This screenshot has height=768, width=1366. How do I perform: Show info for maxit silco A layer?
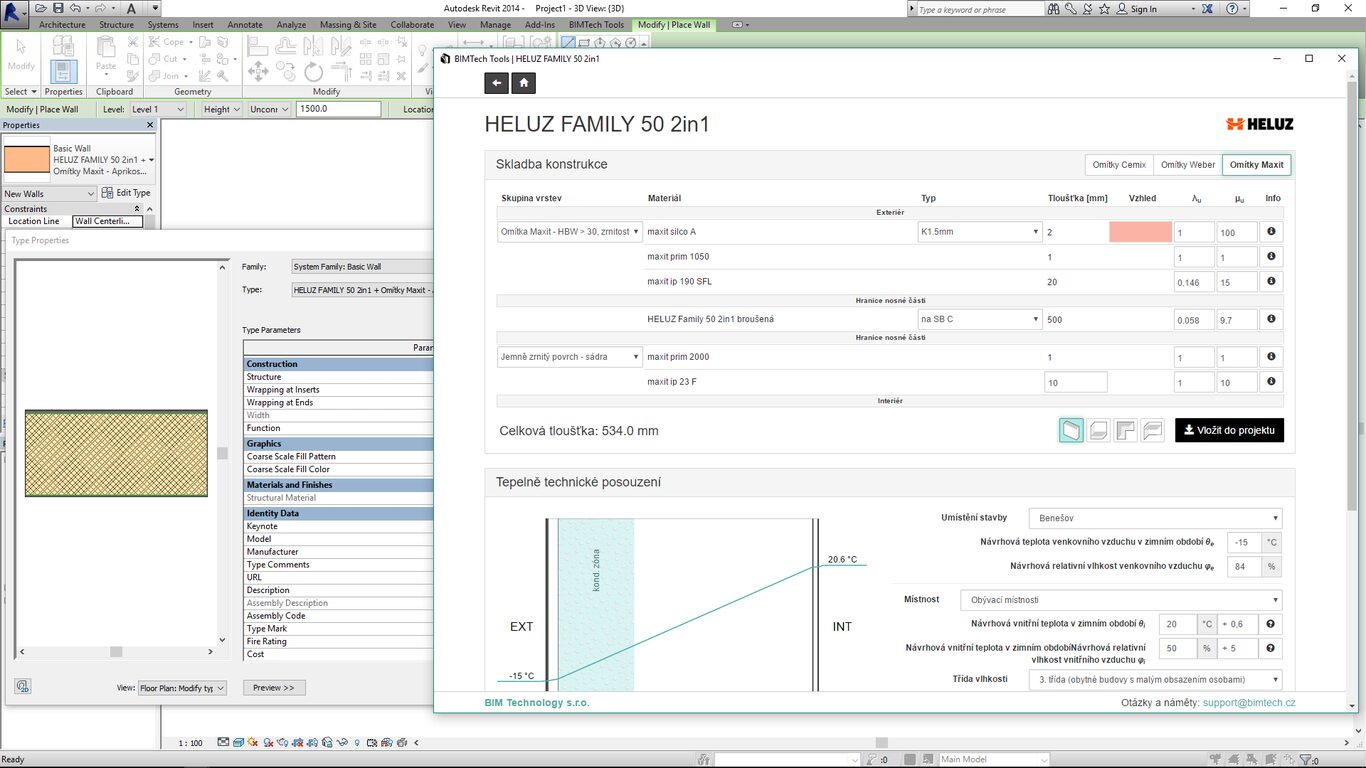tap(1271, 231)
